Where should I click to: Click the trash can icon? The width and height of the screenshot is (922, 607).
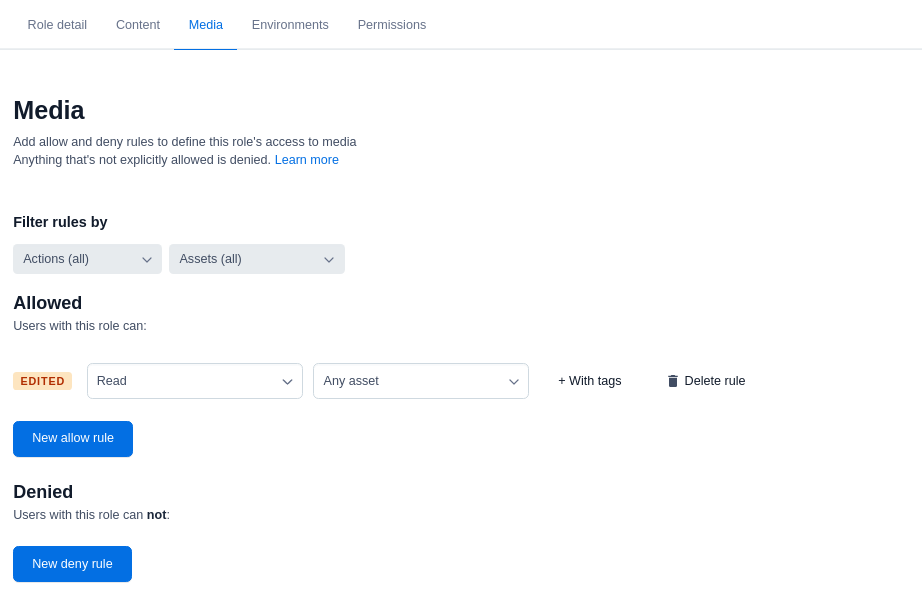[x=673, y=381]
